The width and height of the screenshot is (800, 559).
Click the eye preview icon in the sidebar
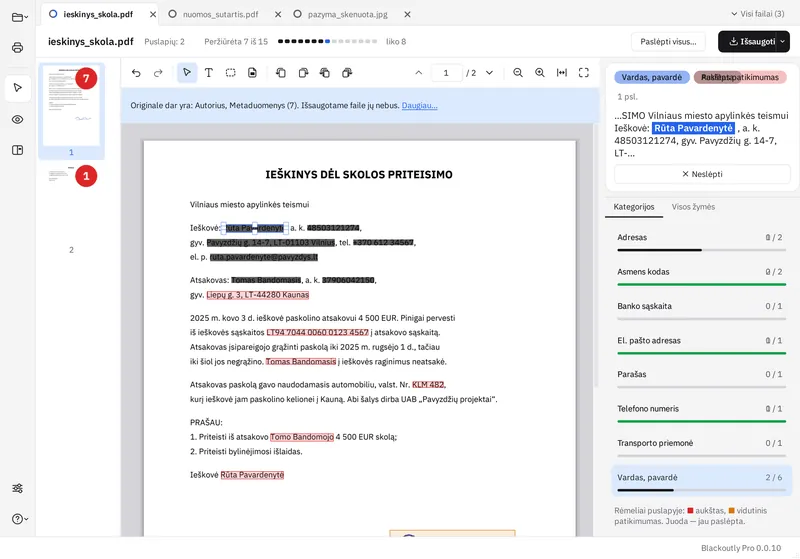click(x=17, y=119)
